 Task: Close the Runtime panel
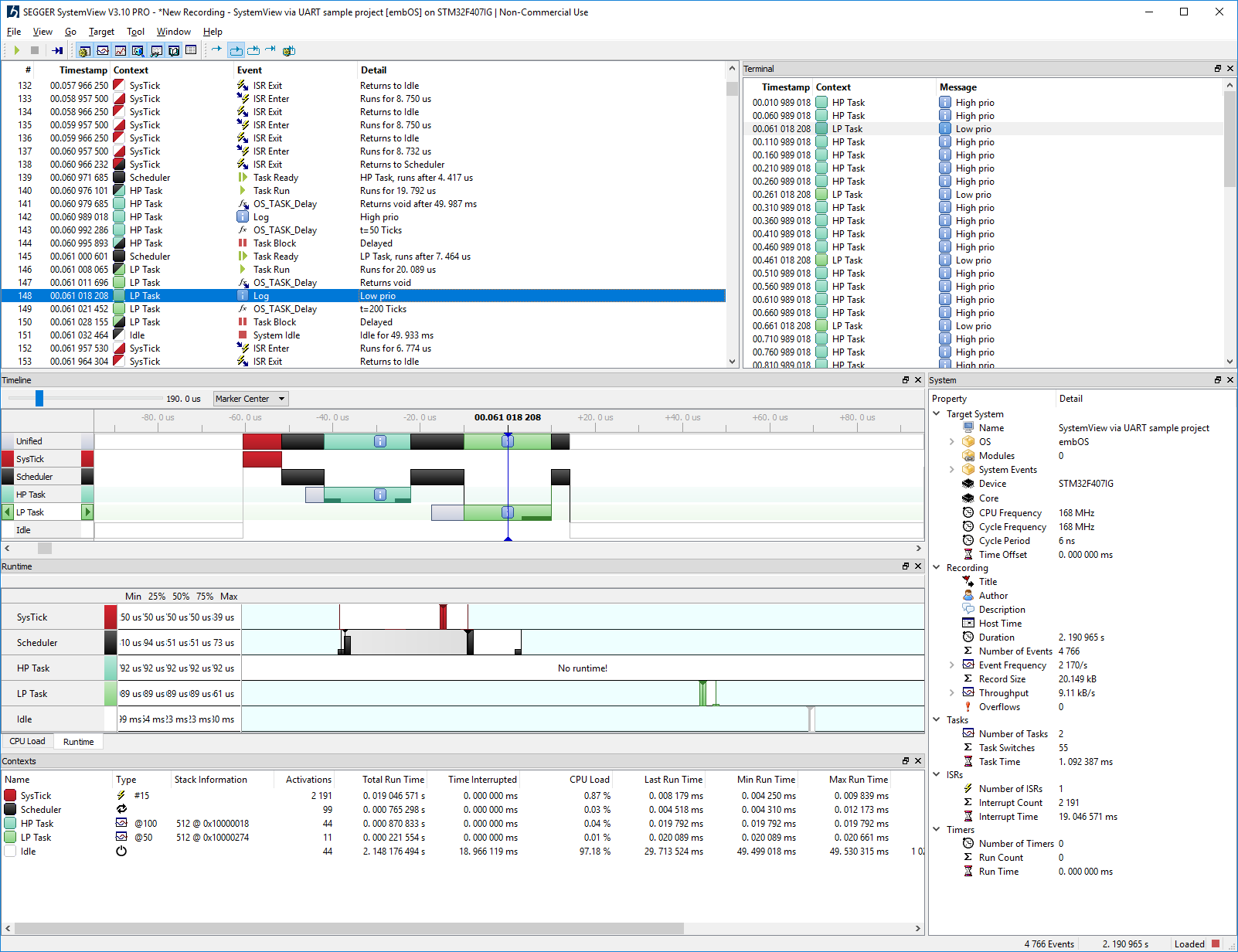918,566
